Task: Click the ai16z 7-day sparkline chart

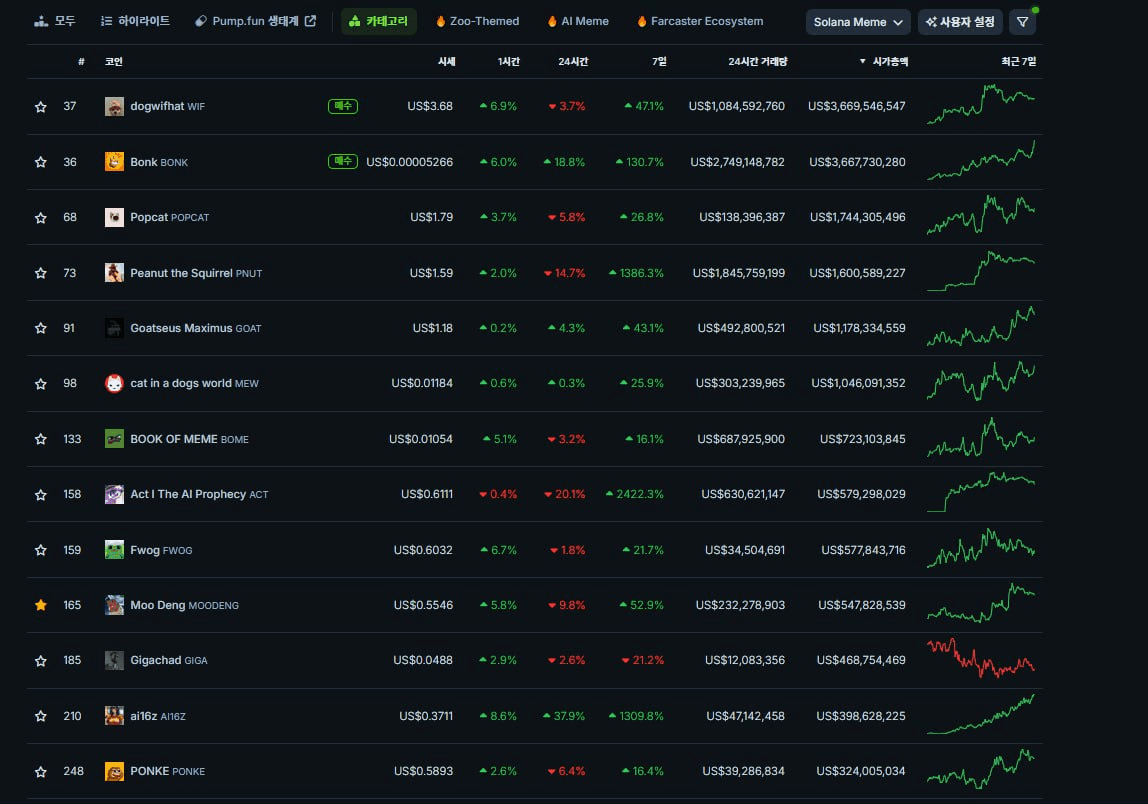Action: click(981, 714)
